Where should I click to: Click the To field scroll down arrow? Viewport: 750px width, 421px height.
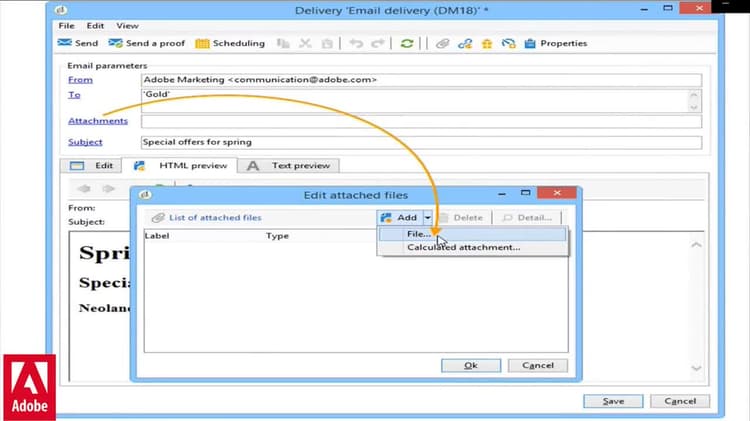694,107
